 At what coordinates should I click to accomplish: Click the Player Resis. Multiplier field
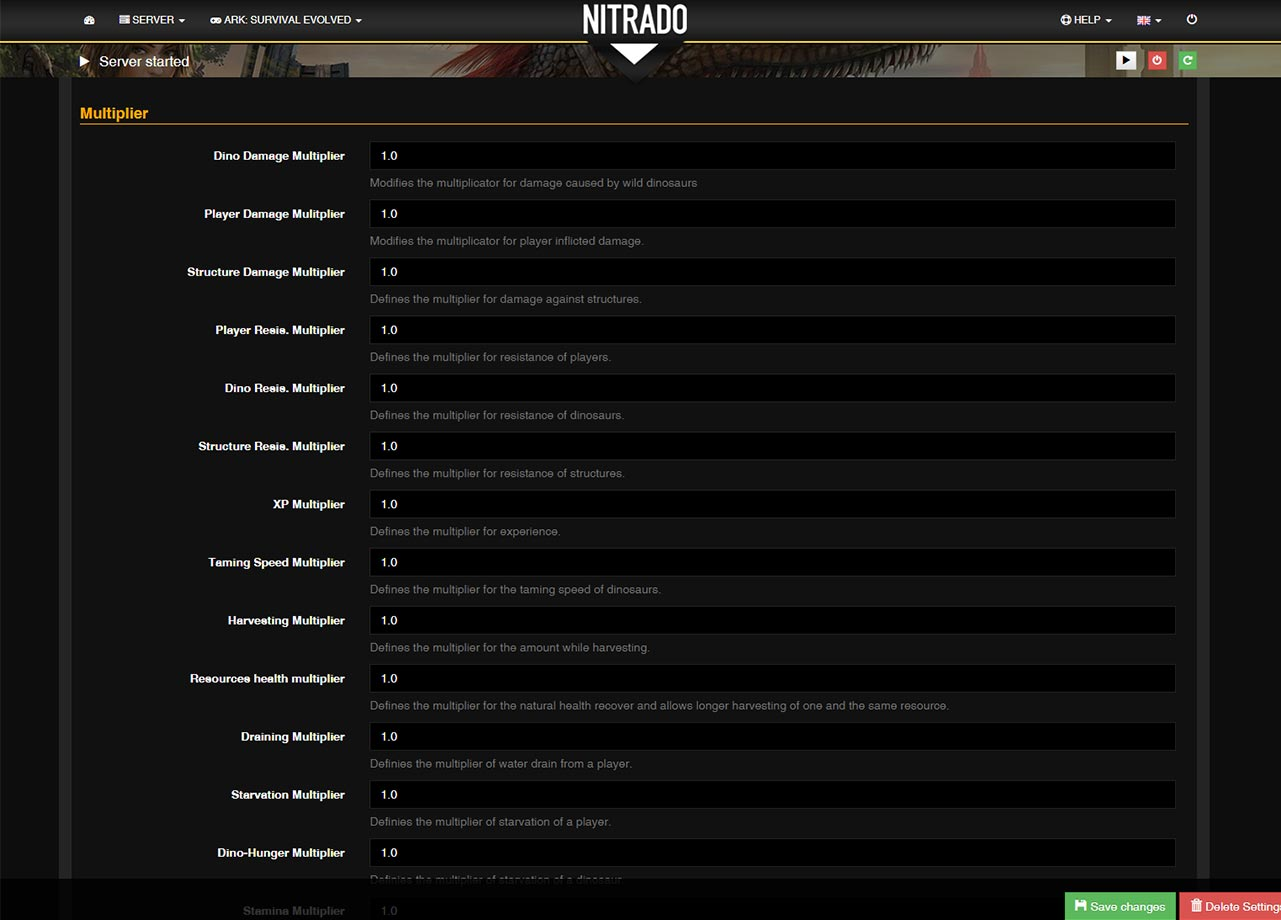[772, 330]
